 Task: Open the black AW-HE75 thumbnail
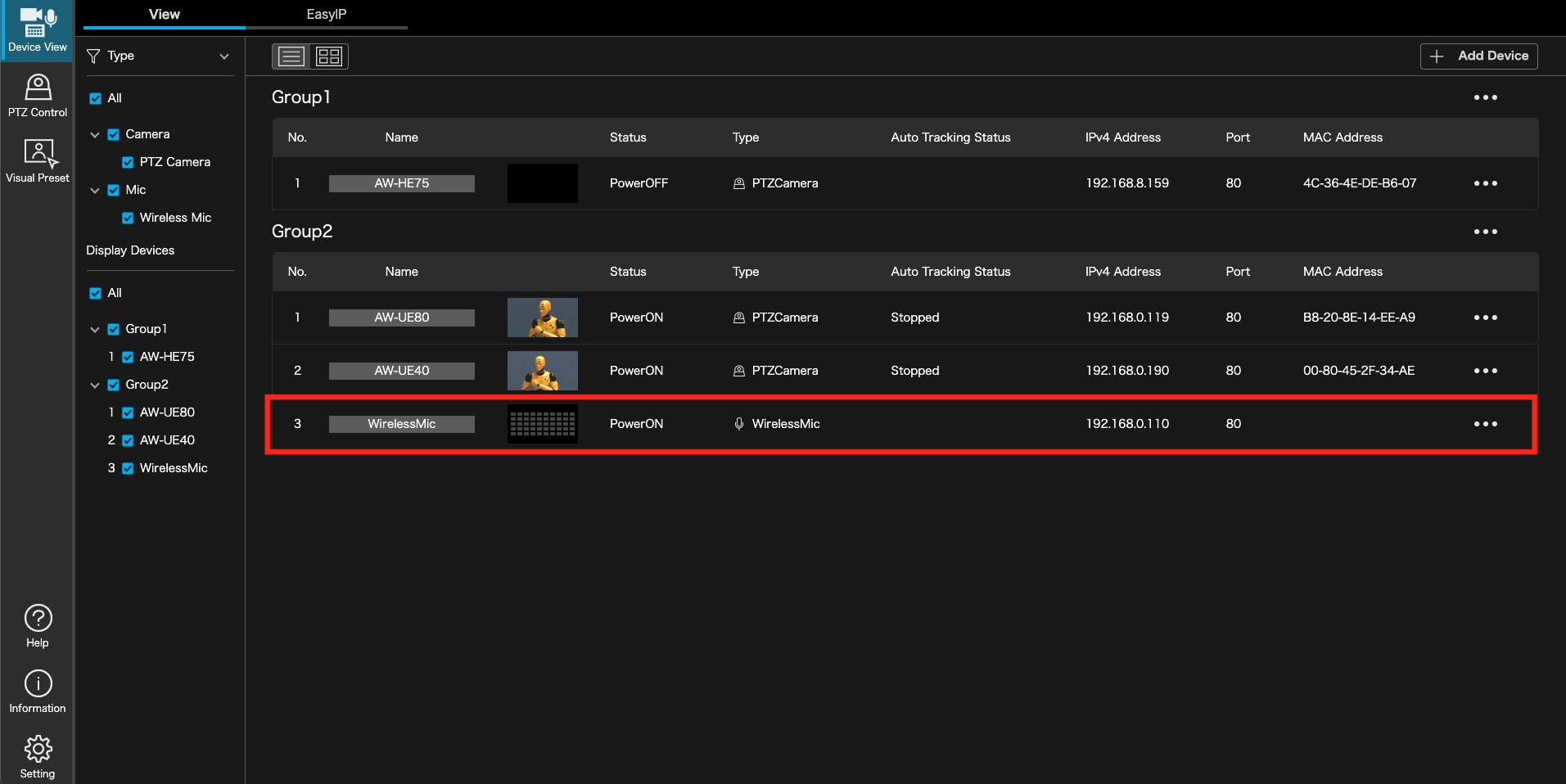[543, 183]
